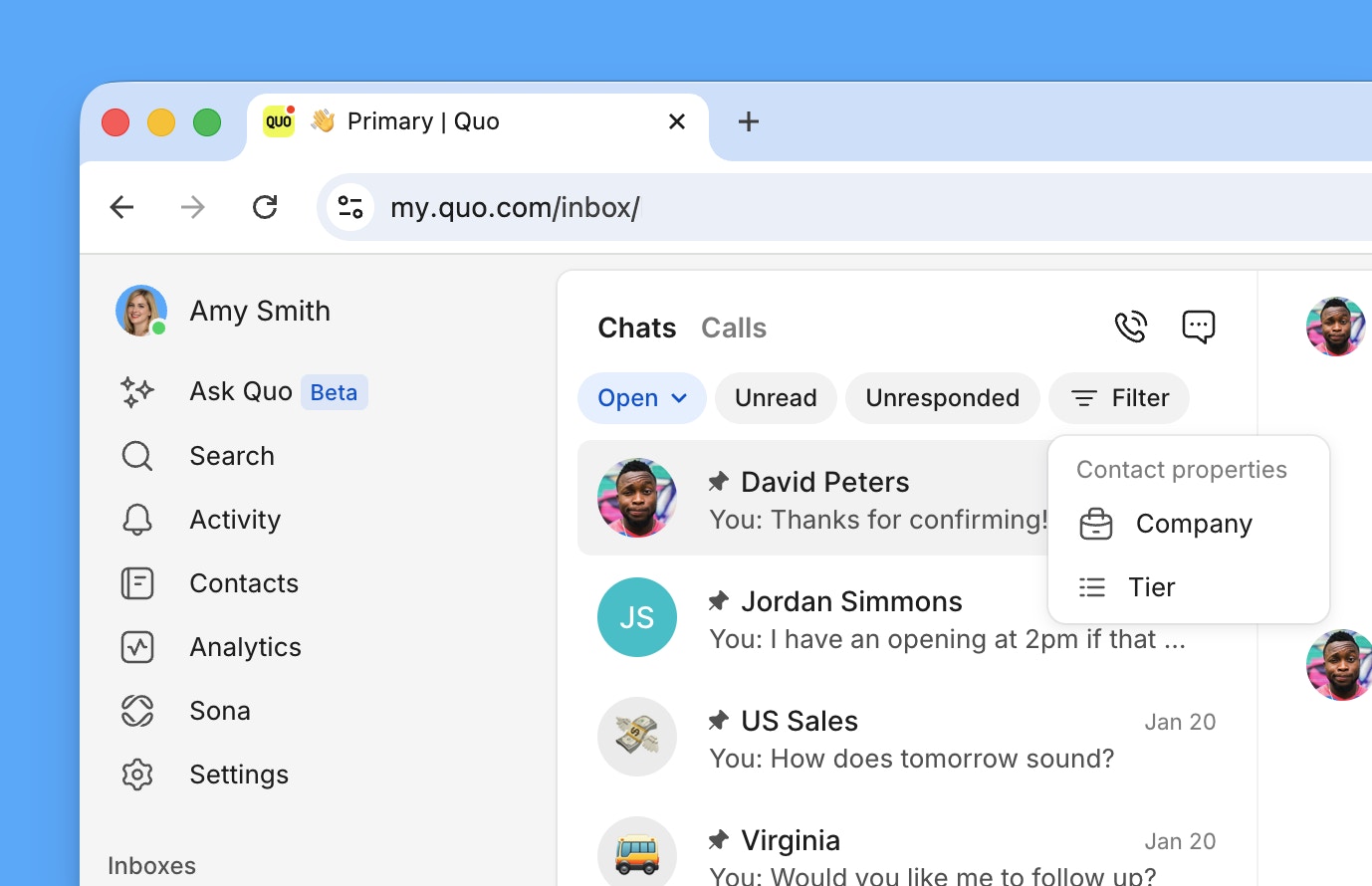Click Jan 20 date on Virginia row
The width and height of the screenshot is (1372, 886).
pos(1180,841)
